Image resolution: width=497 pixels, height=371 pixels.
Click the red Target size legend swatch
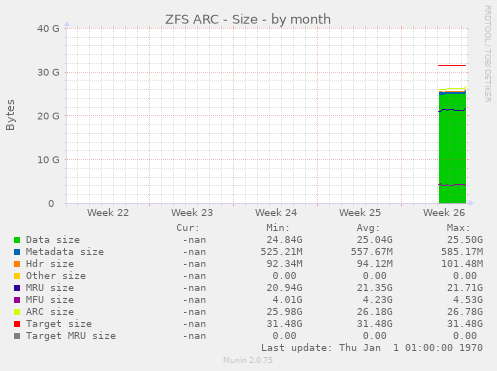click(17, 324)
